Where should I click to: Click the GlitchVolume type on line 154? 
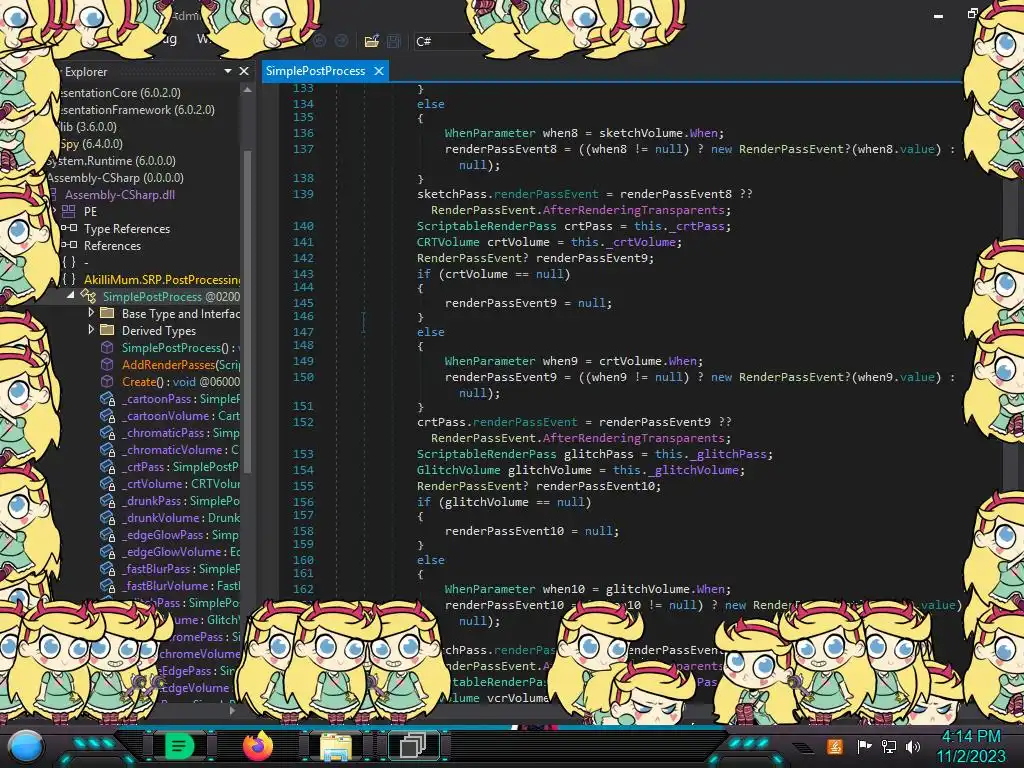pyautogui.click(x=458, y=470)
